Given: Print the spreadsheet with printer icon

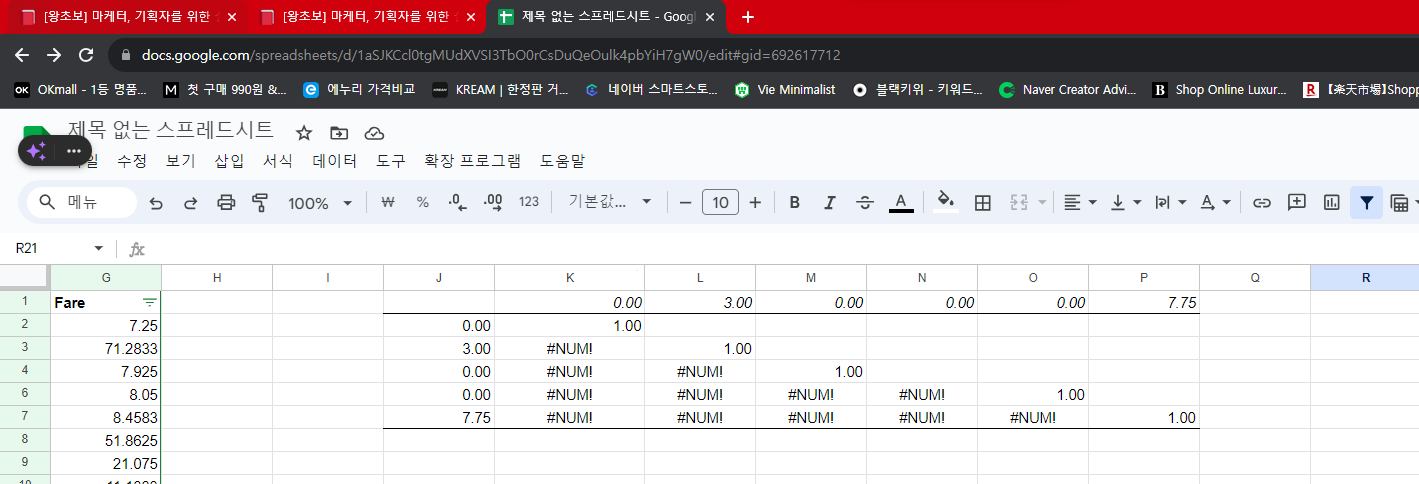Looking at the screenshot, I should (x=226, y=203).
